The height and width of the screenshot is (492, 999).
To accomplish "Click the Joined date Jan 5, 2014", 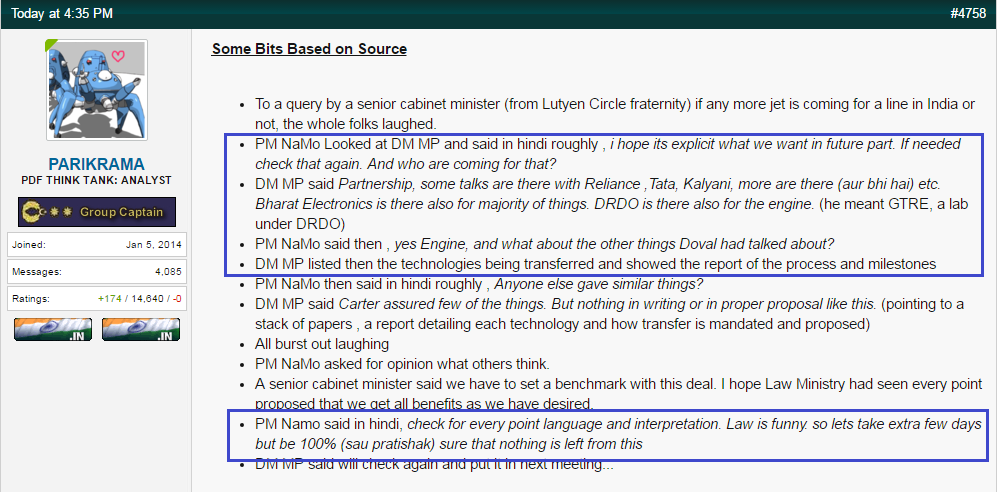I will click(154, 245).
